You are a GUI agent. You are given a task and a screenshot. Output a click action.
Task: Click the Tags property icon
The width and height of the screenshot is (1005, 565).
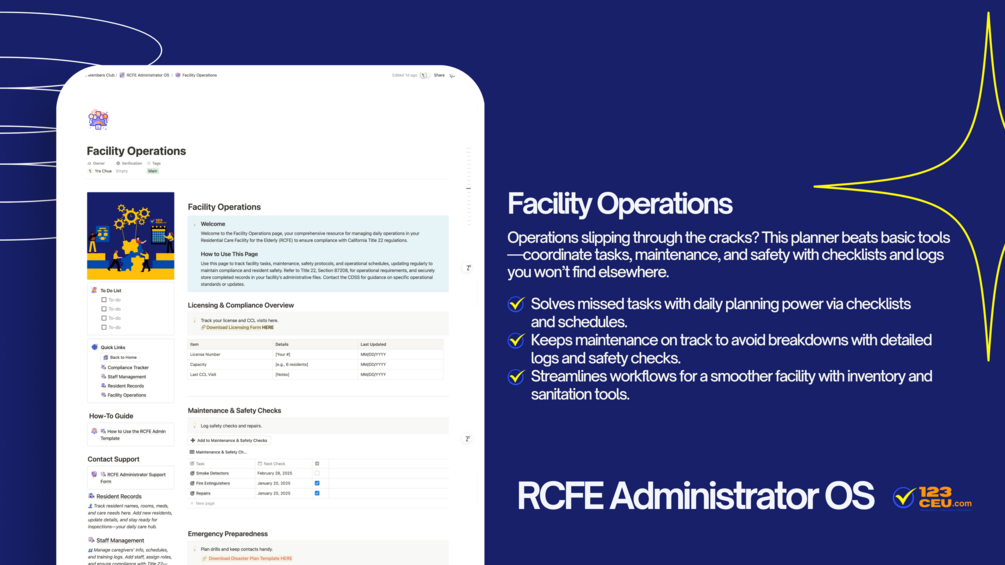coord(149,163)
